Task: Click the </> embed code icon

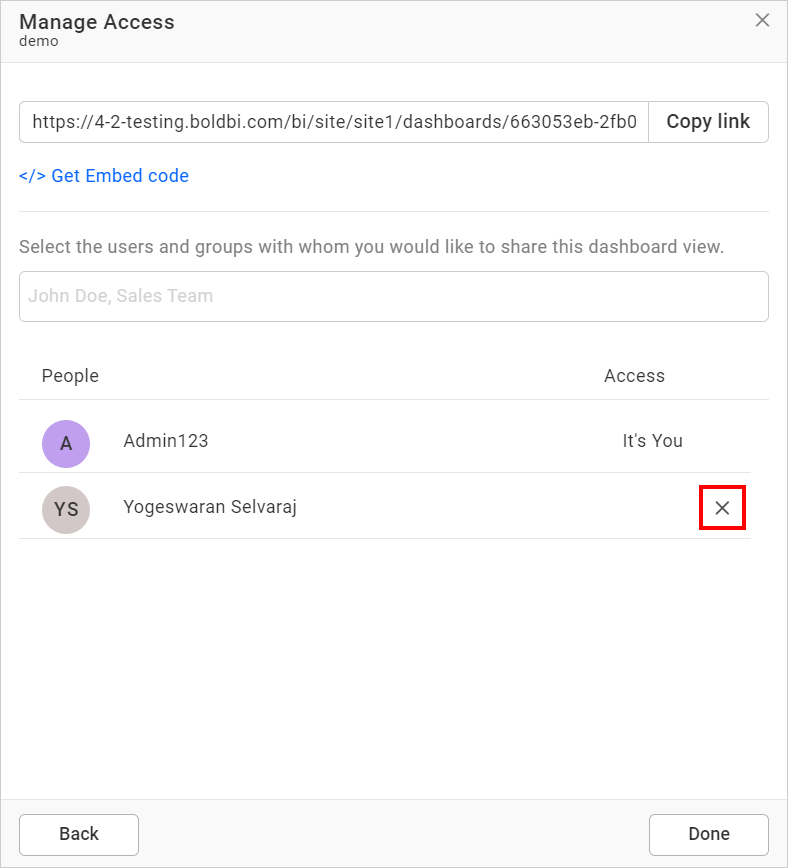Action: pyautogui.click(x=32, y=176)
